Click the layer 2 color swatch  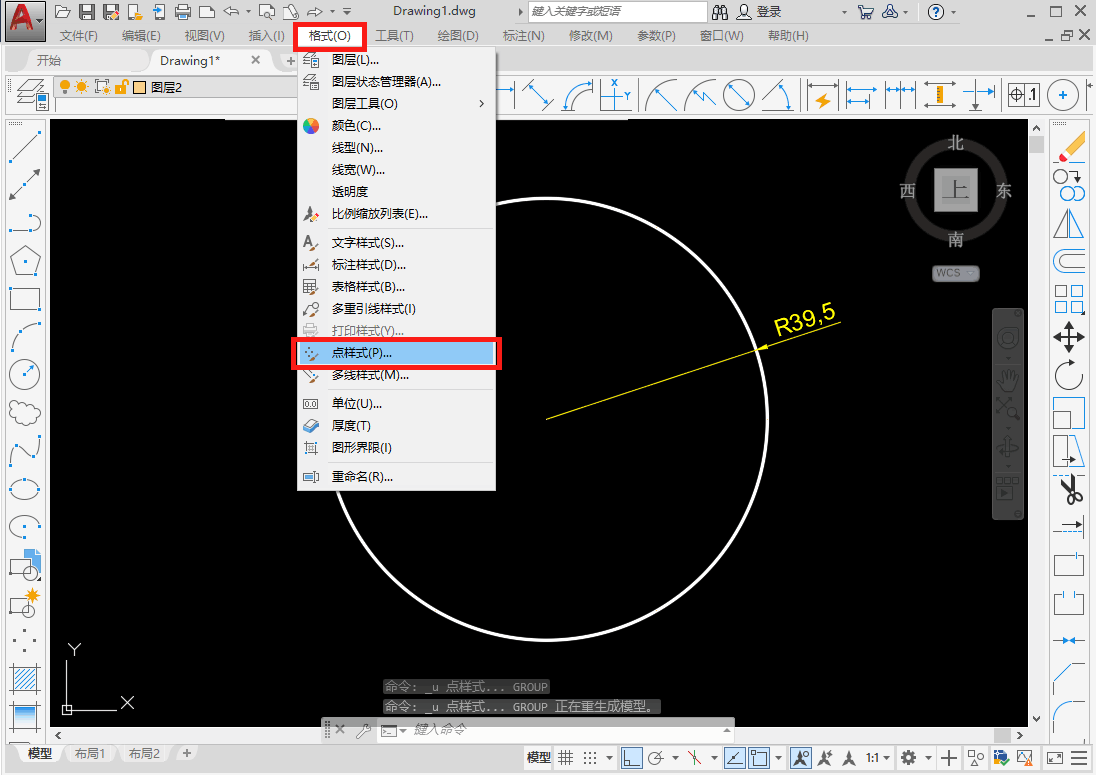coord(139,87)
